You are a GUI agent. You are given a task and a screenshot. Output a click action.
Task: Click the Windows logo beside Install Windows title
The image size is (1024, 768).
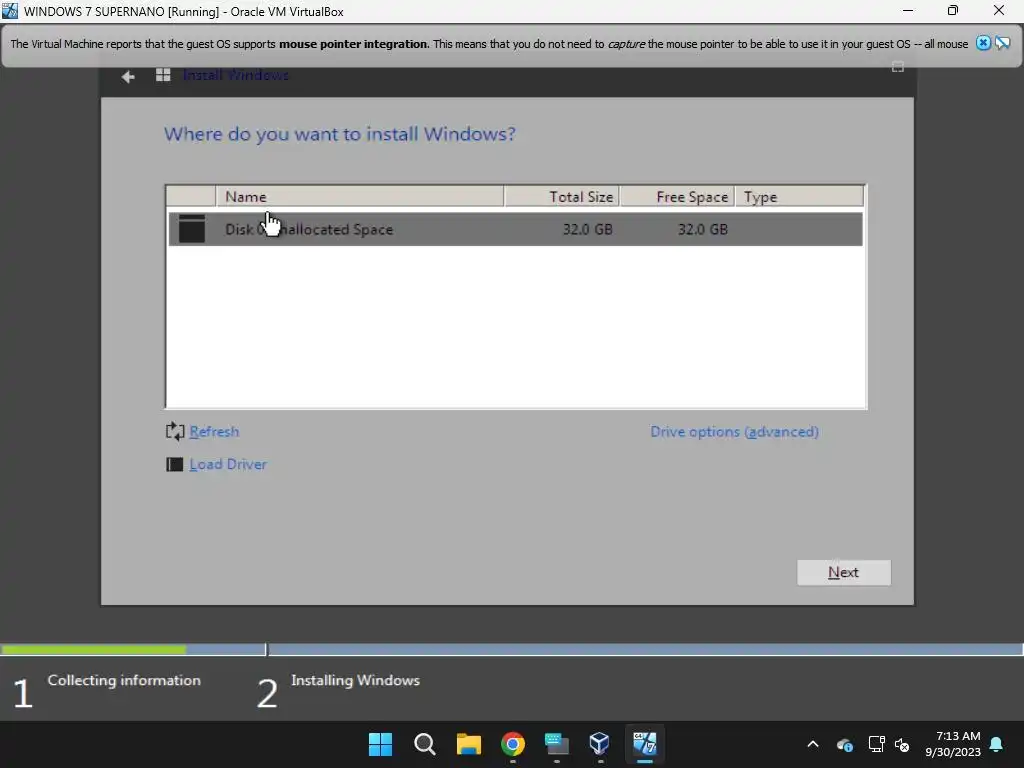[163, 75]
